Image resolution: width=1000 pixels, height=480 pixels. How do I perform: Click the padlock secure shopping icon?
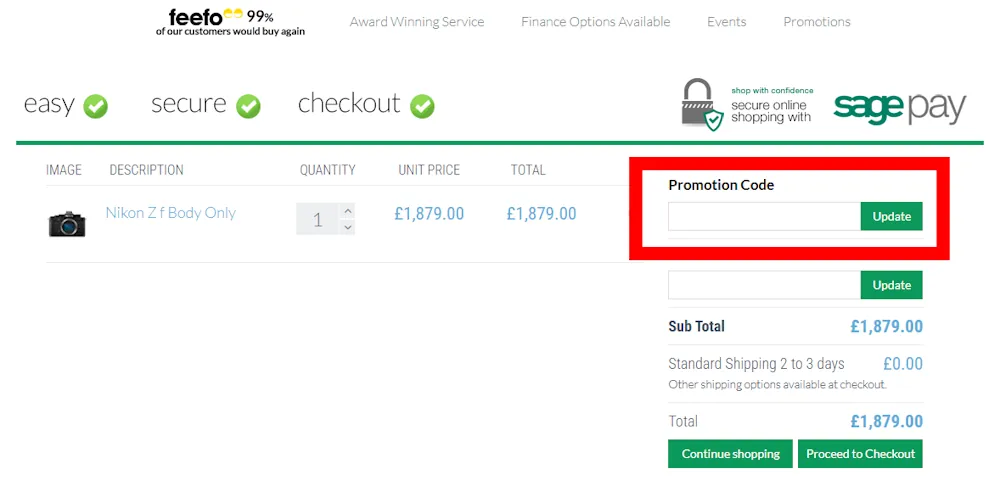pyautogui.click(x=701, y=105)
